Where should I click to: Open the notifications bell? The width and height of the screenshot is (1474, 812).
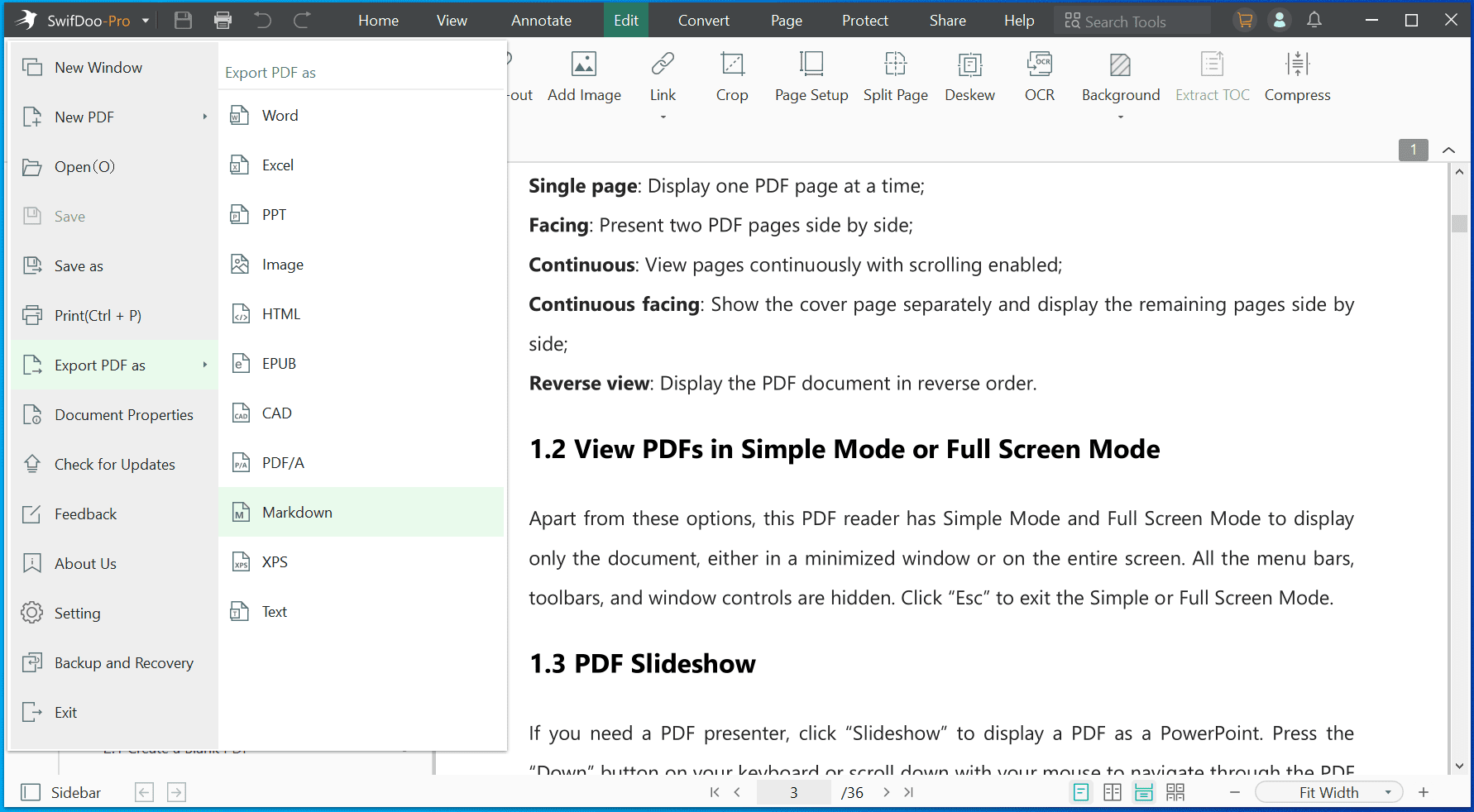1314,21
